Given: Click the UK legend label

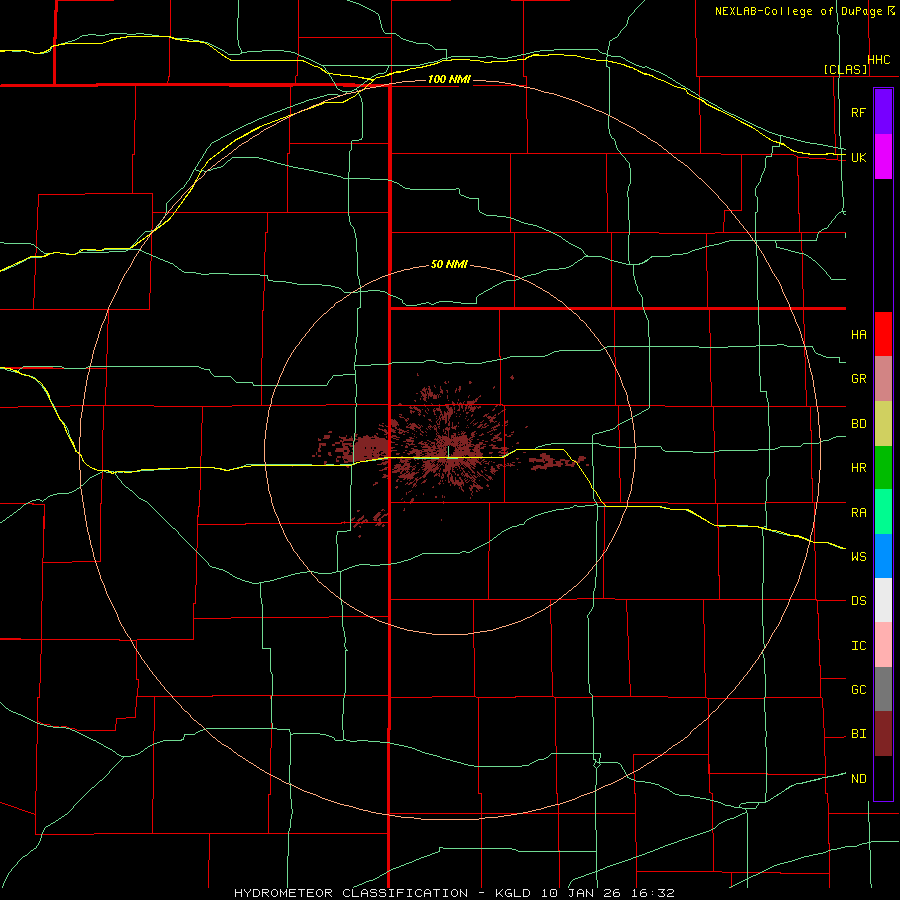Looking at the screenshot, I should pyautogui.click(x=858, y=157).
